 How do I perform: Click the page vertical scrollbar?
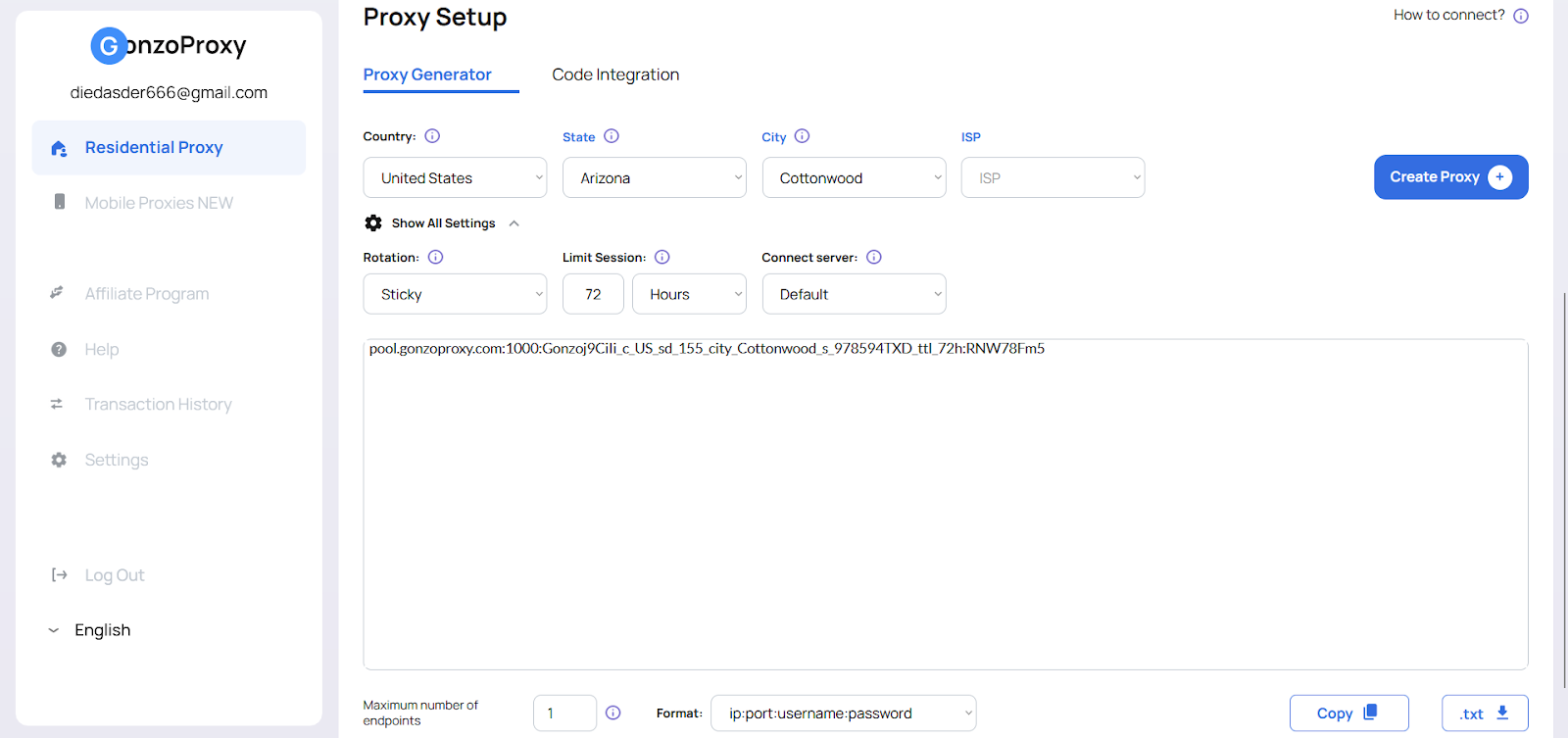point(1564,490)
